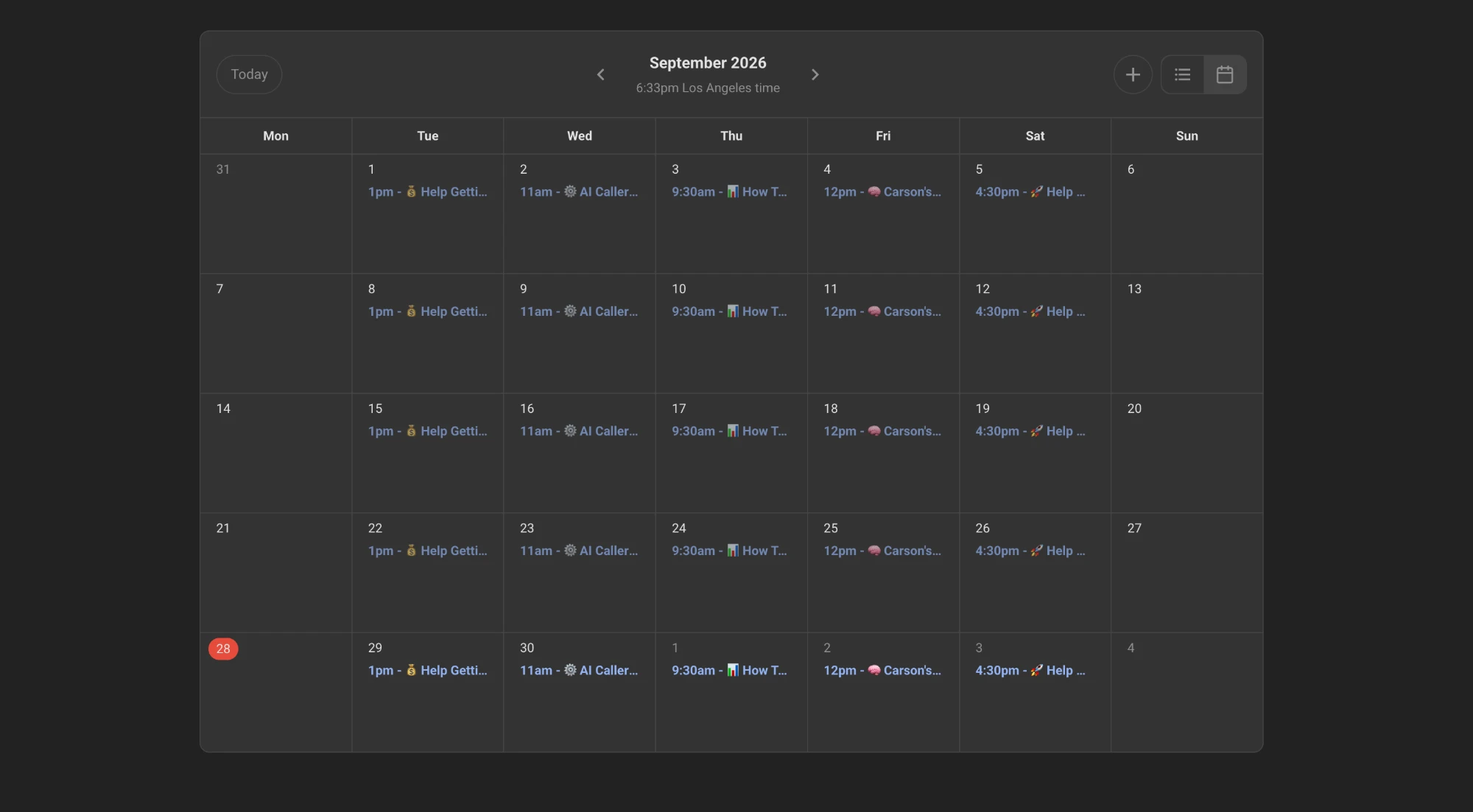
Task: Open 9:30am How T... event on October 1
Action: [x=730, y=670]
